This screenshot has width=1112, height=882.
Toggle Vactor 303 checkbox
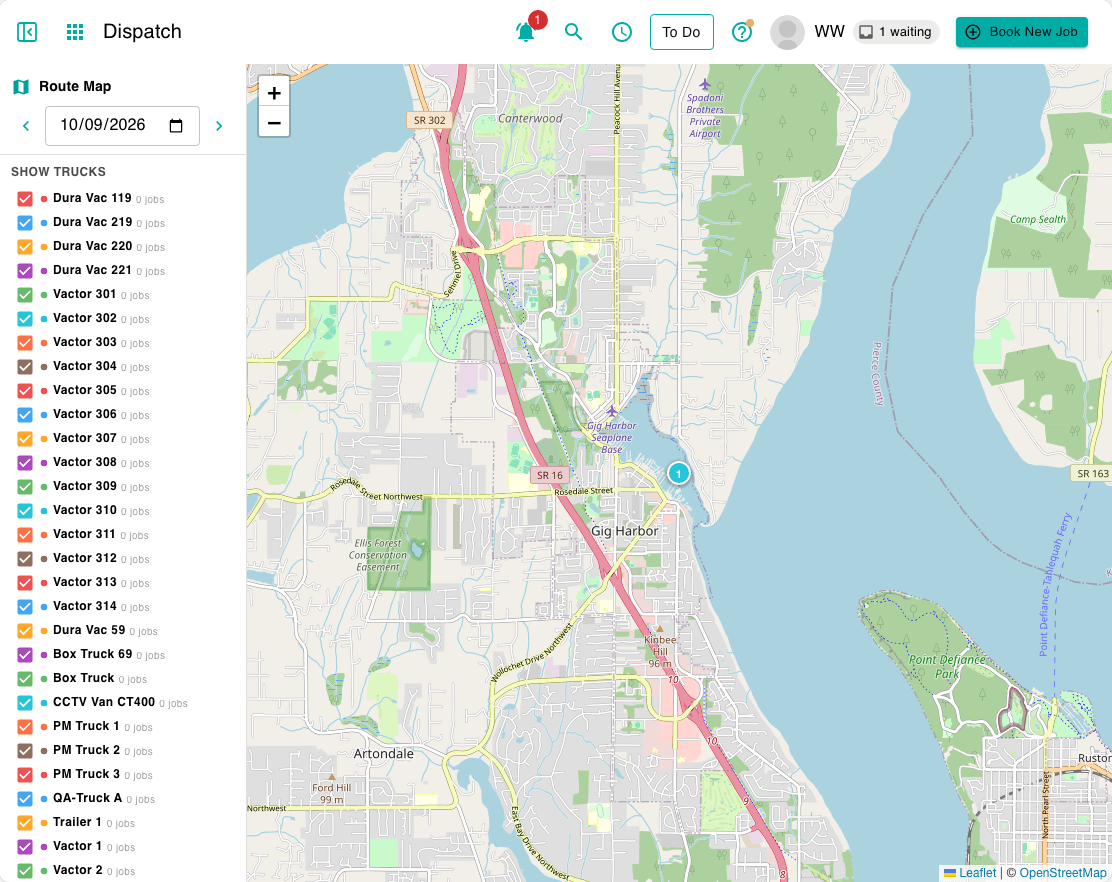25,342
